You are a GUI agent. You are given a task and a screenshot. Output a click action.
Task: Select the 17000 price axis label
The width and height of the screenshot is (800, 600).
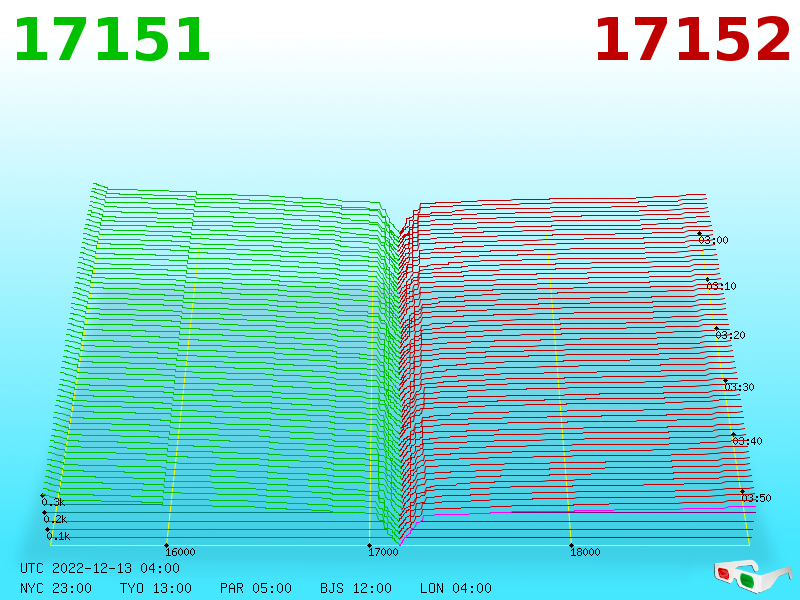coord(383,552)
